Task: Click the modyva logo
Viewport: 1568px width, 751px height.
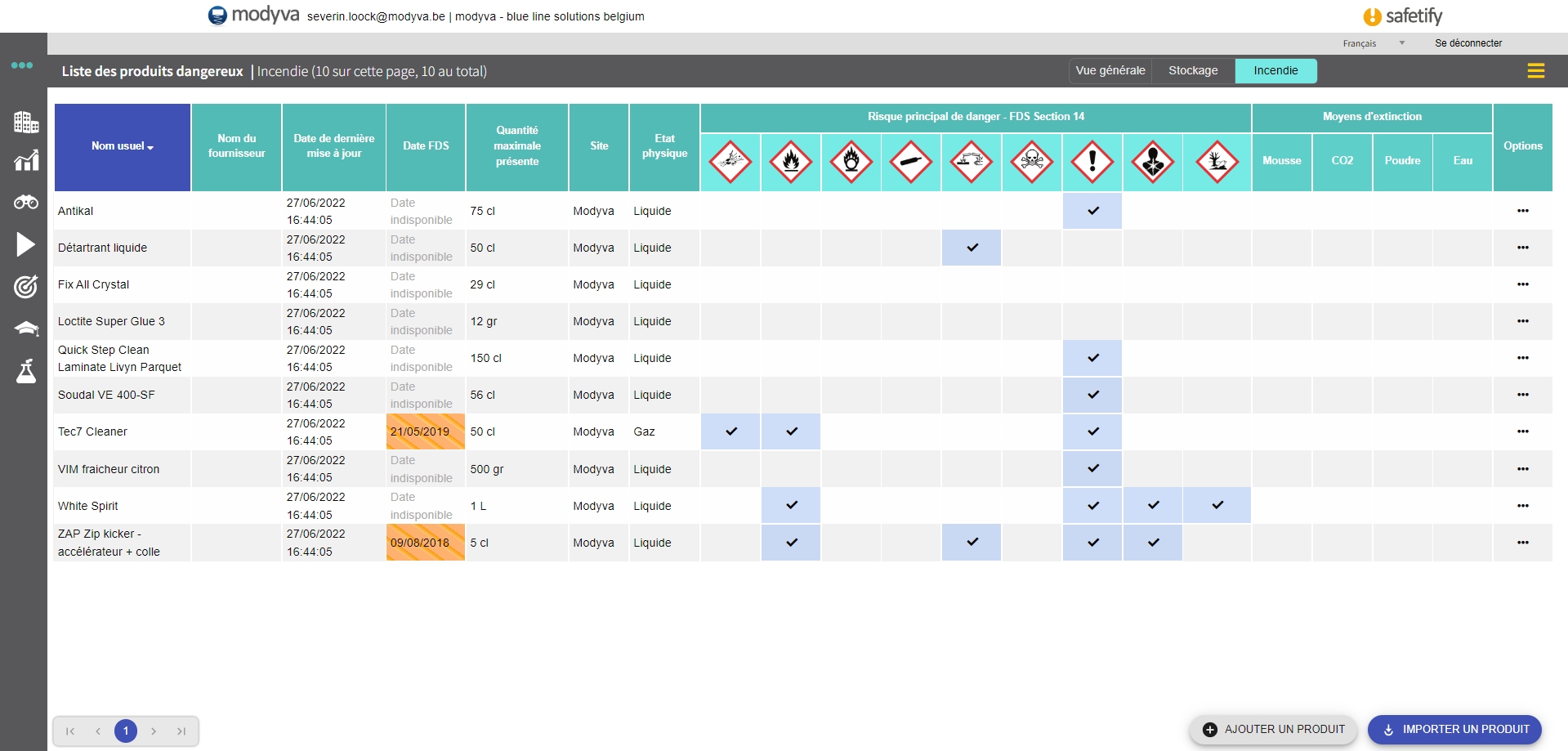Action: tap(253, 15)
